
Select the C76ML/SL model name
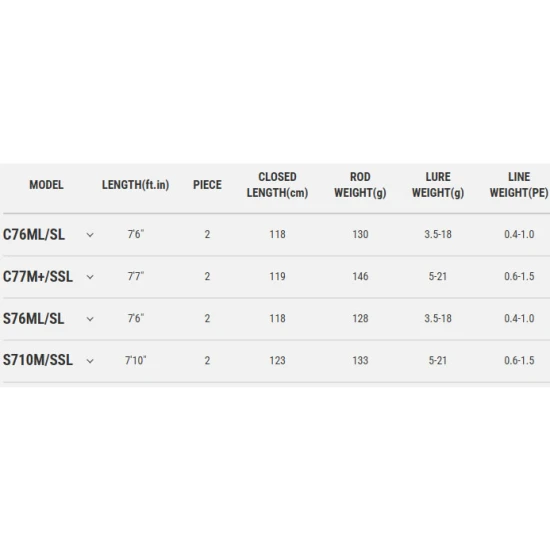[x=34, y=235]
